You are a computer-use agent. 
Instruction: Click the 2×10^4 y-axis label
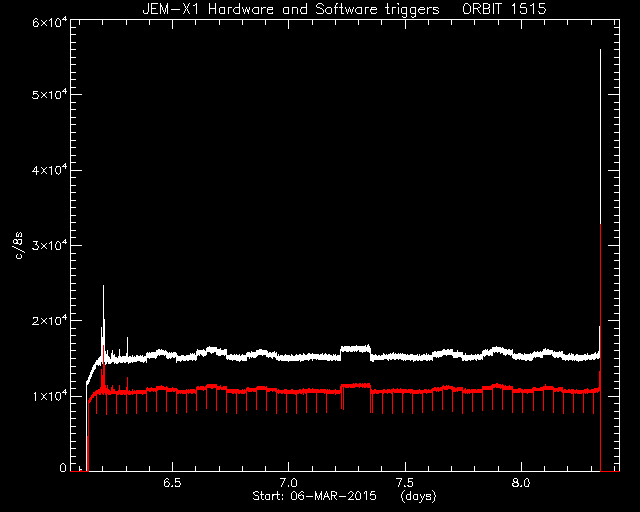click(x=49, y=321)
